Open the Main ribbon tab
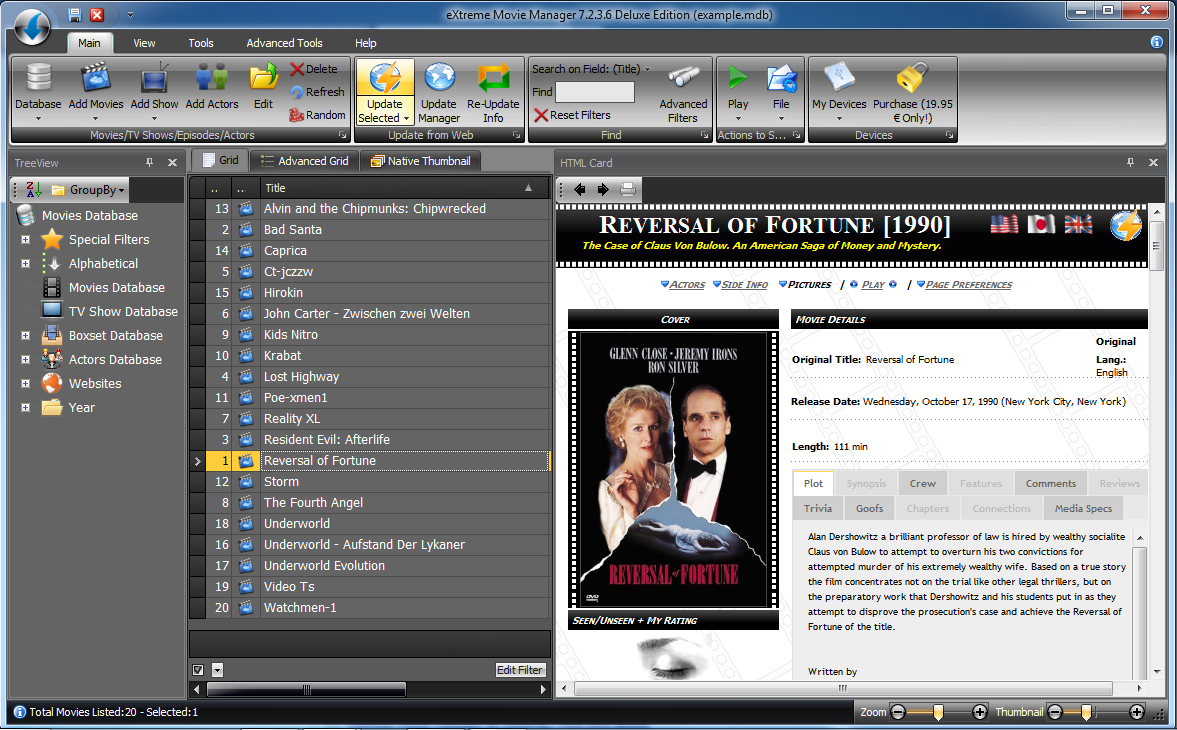Viewport: 1177px width, 730px height. [x=89, y=43]
